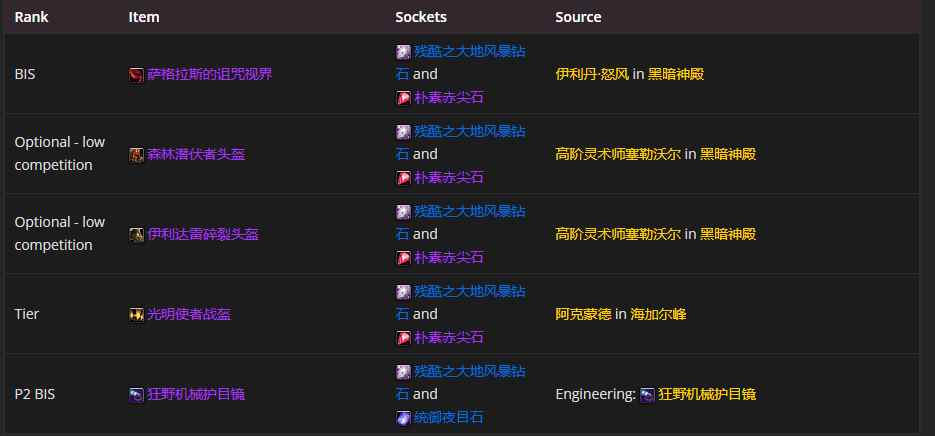
Task: Click the 萨格拉斯的诅咒视界 item icon
Action: pyautogui.click(x=137, y=74)
